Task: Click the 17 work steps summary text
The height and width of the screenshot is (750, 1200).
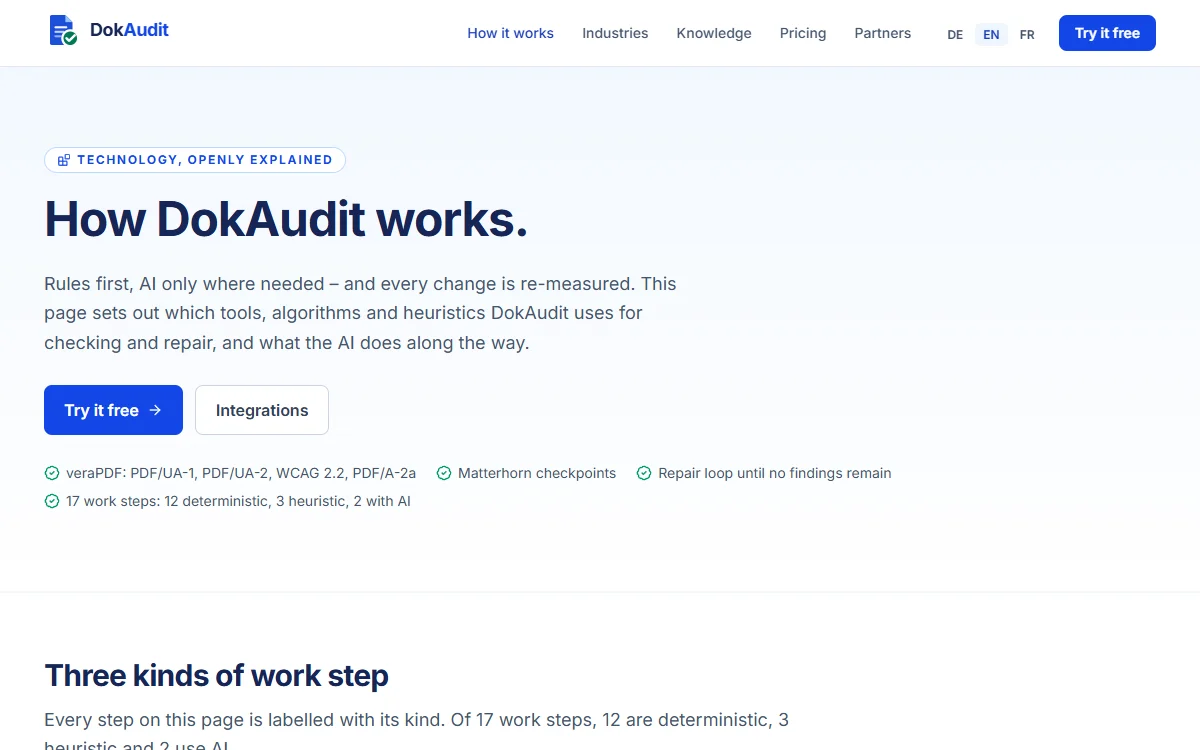Action: pos(238,501)
